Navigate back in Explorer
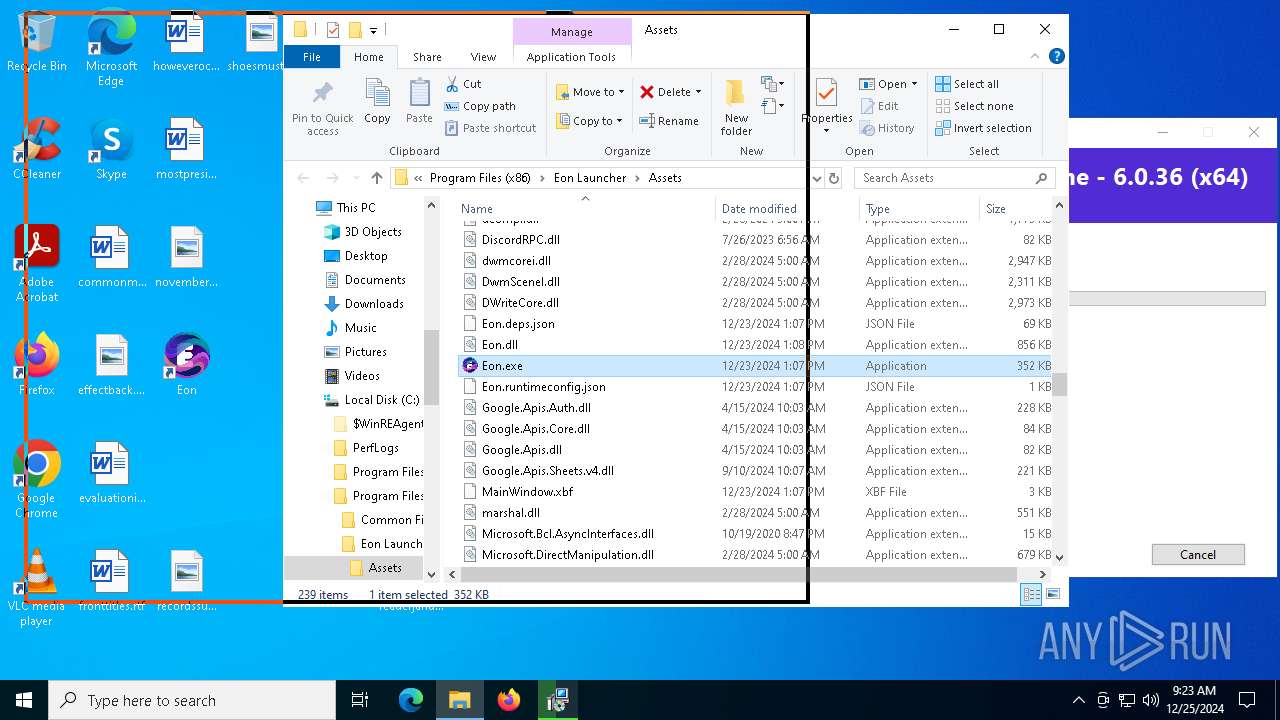The height and width of the screenshot is (720, 1280). click(303, 178)
